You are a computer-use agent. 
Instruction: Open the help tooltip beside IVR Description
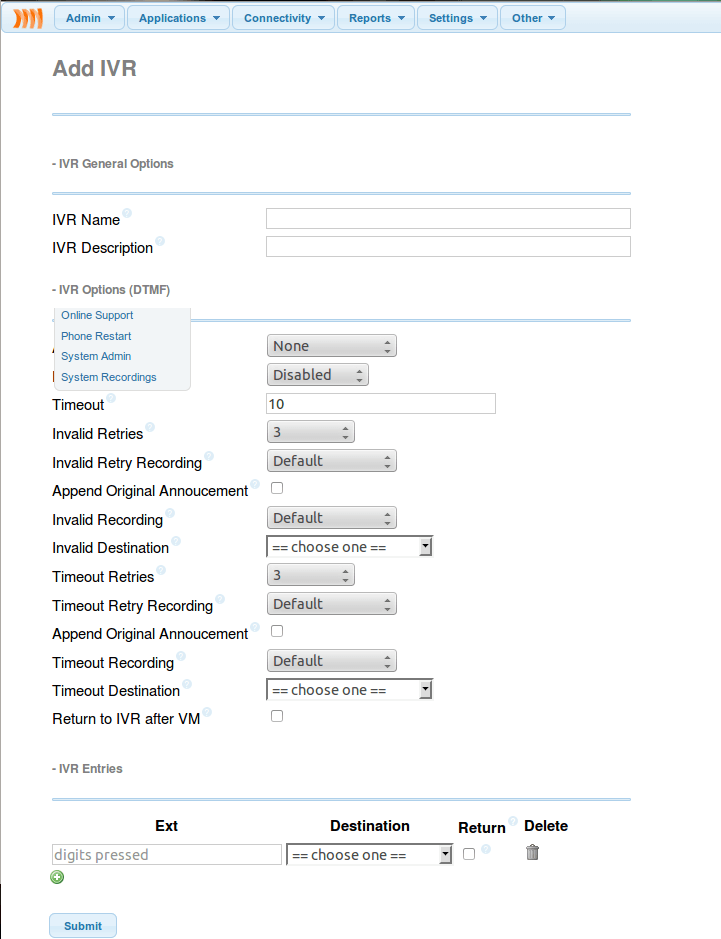coord(161,242)
